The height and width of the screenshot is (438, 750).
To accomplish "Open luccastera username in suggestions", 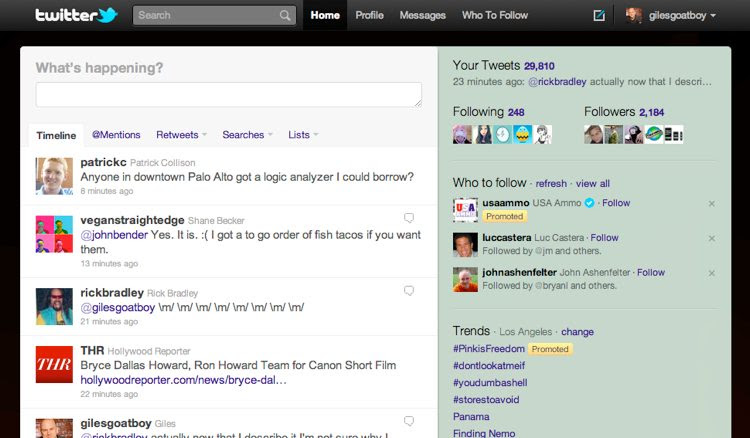I will (x=507, y=238).
